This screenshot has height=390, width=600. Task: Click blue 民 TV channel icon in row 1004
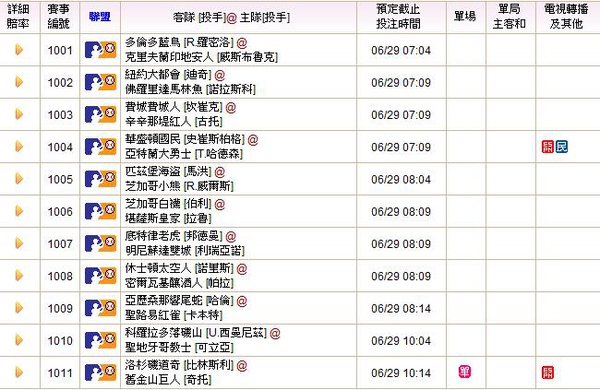(x=562, y=147)
